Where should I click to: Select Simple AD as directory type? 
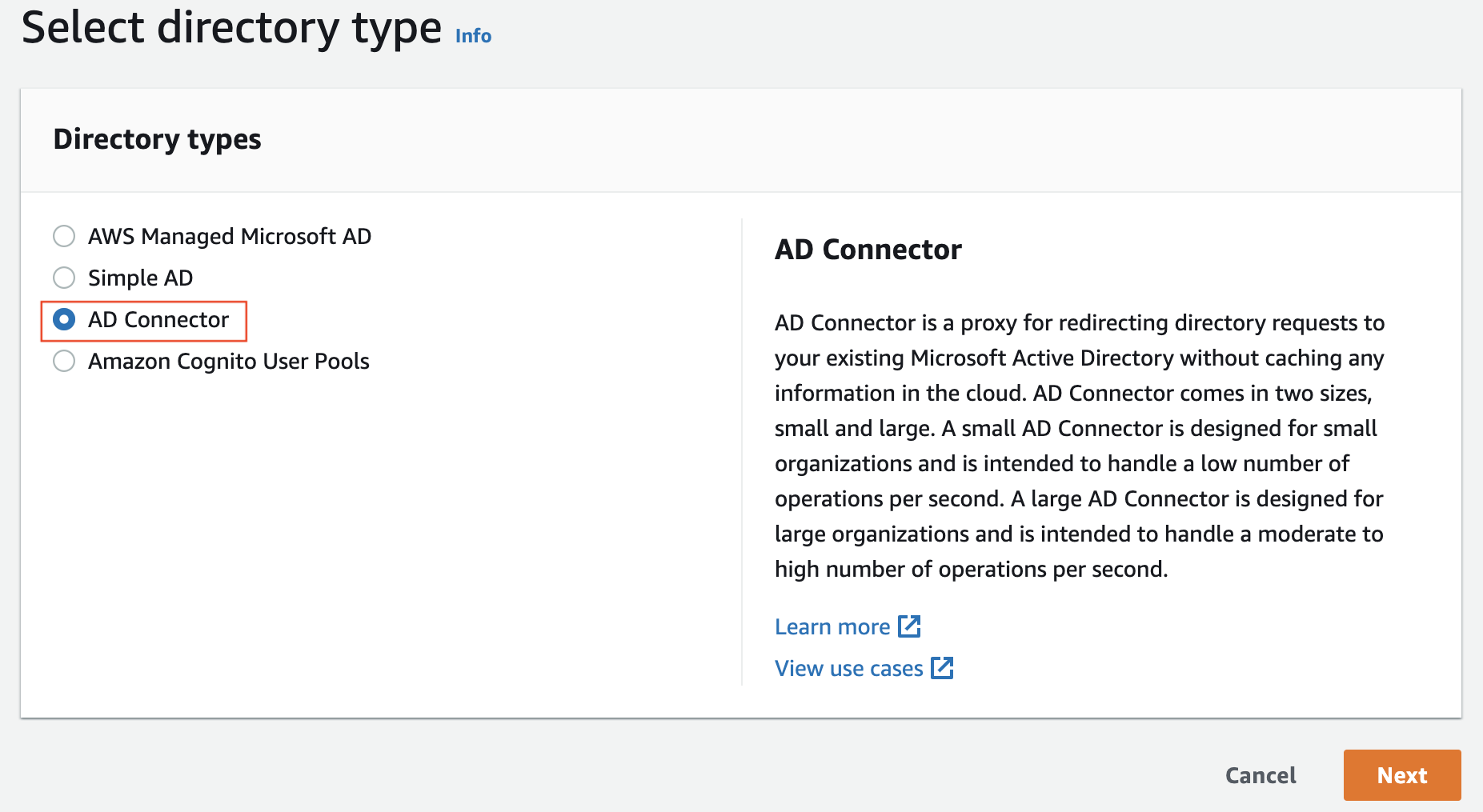click(x=64, y=278)
